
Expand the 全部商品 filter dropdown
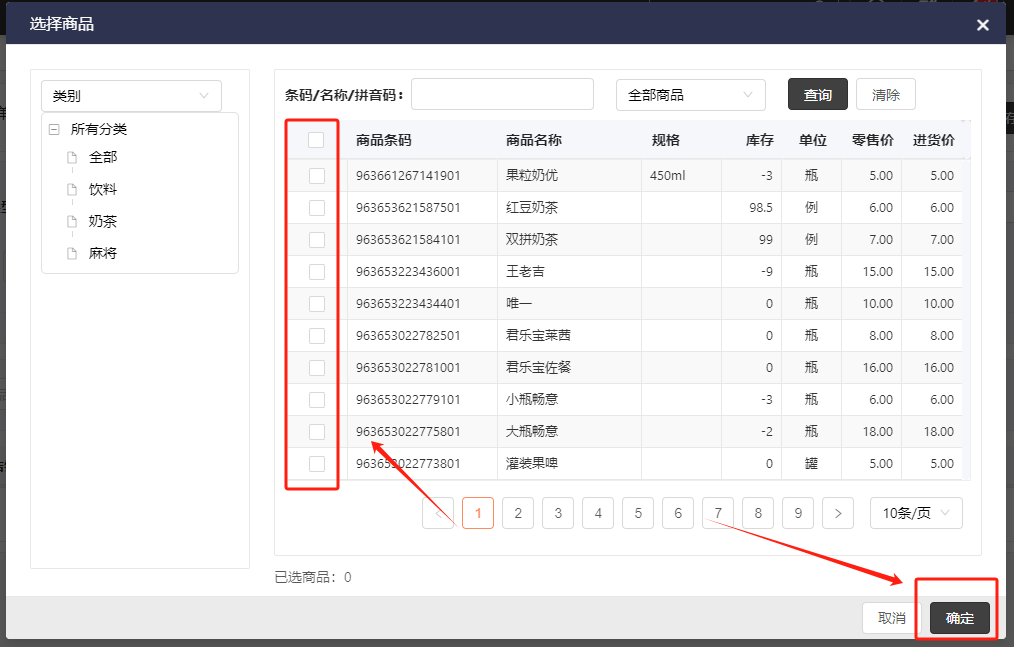coord(690,95)
